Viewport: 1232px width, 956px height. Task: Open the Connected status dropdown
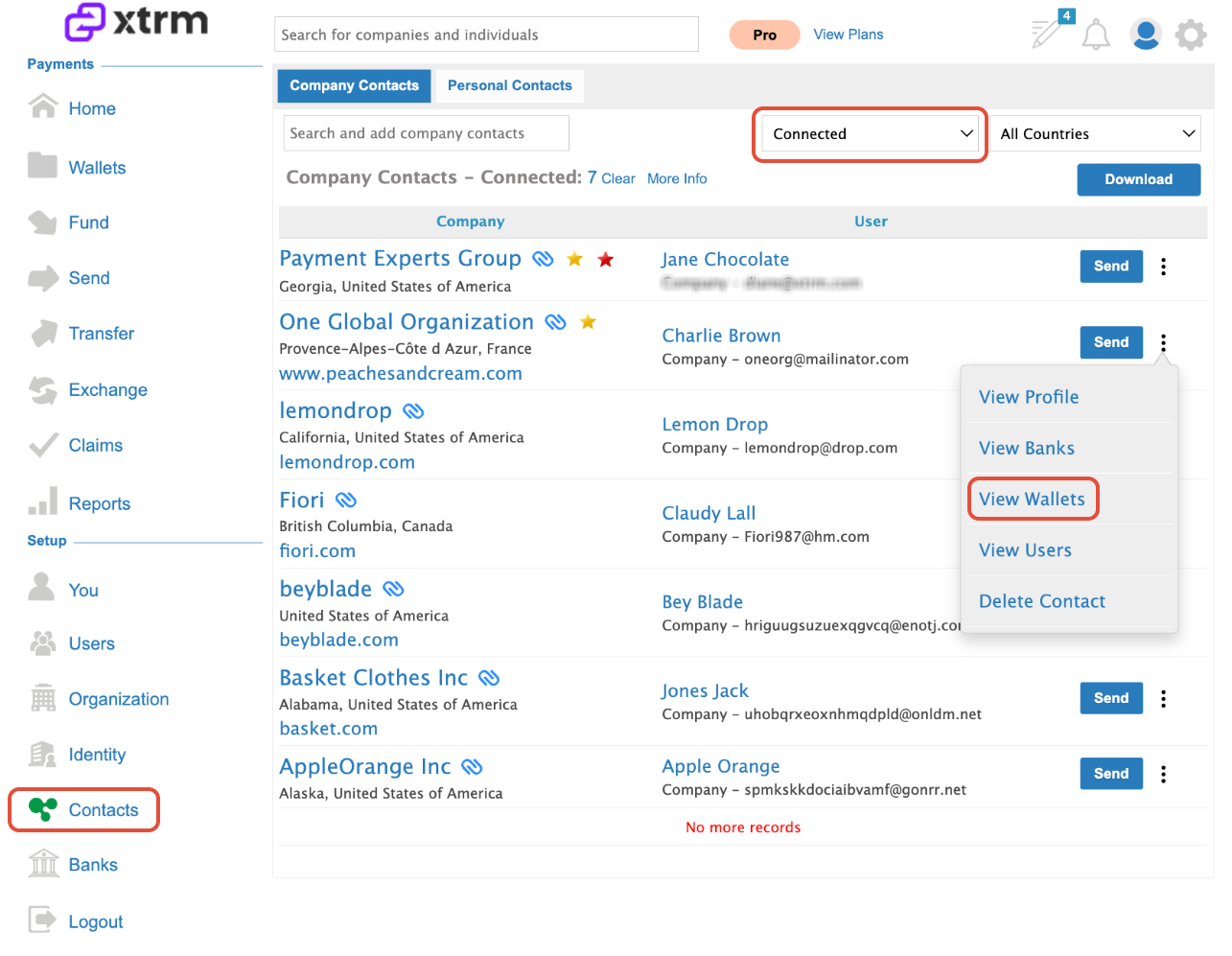pos(870,134)
